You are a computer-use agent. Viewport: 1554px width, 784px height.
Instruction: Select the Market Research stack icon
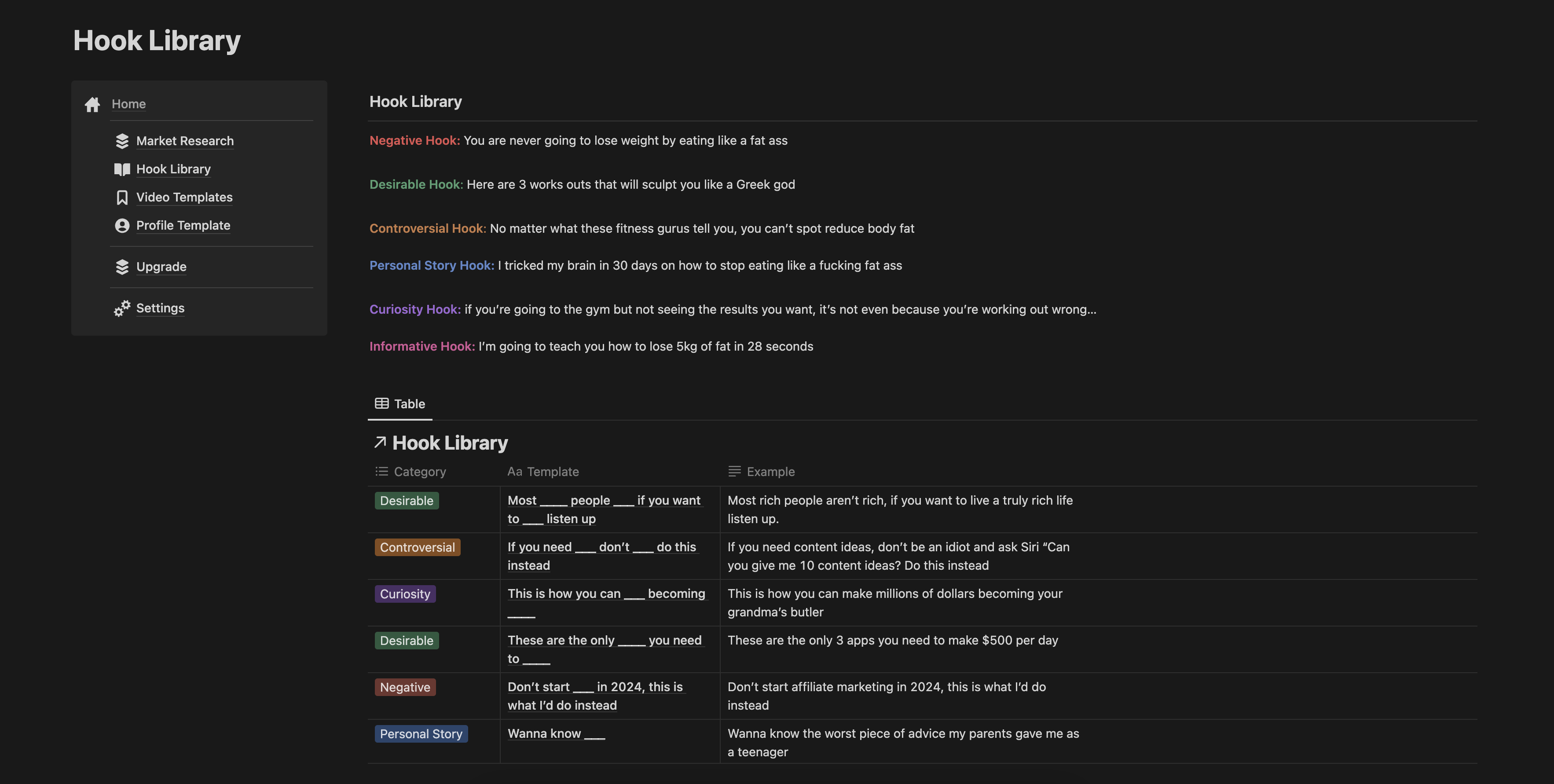(x=122, y=140)
